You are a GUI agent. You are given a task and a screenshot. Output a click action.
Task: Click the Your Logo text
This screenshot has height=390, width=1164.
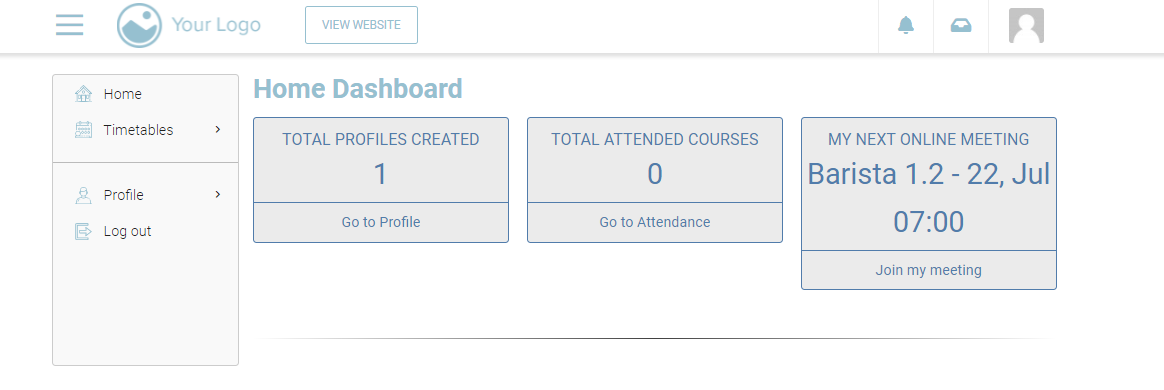click(x=216, y=25)
